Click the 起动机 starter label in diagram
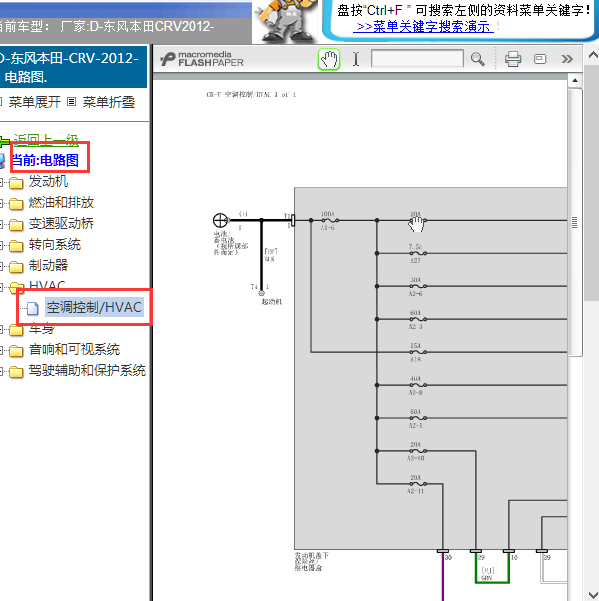Screen dimensions: 599x601 tap(271, 302)
